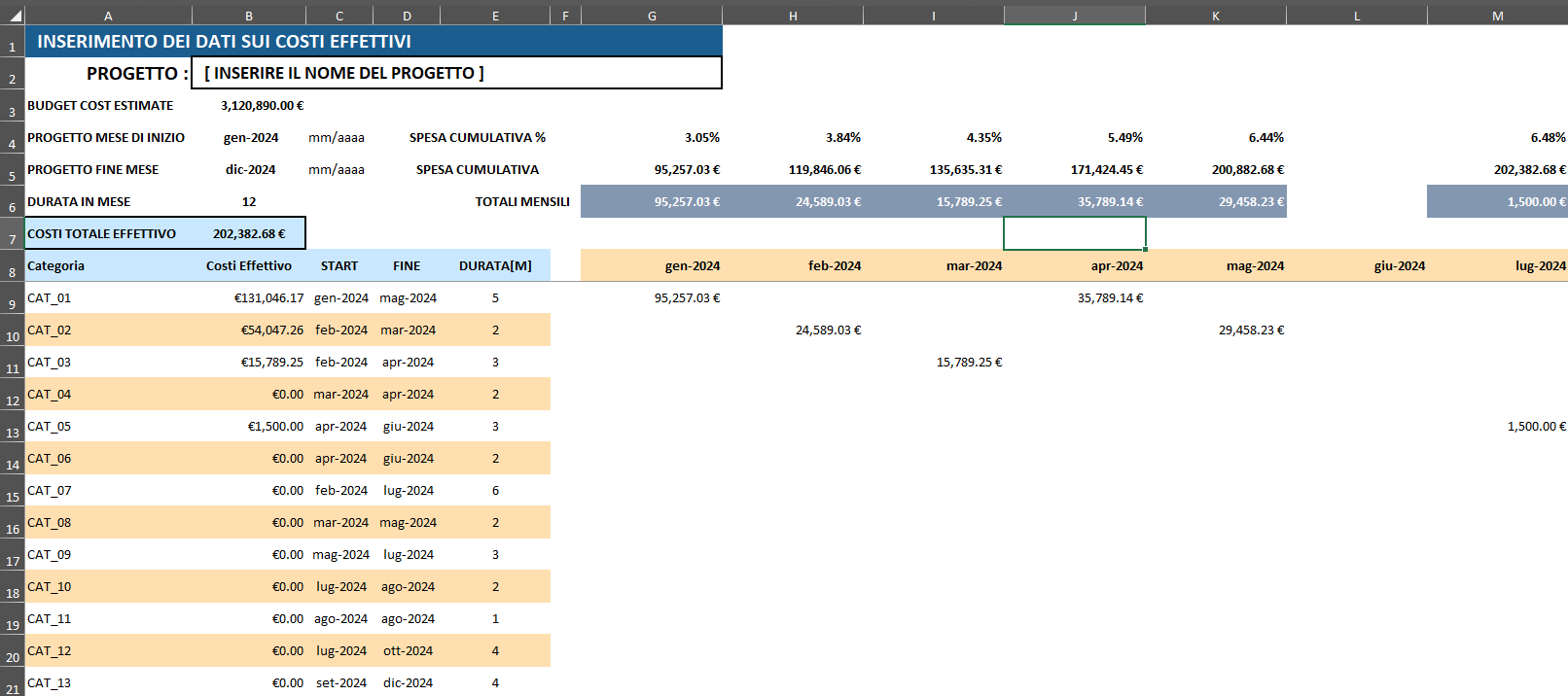Select cumulative spend 200,882.68 €
The image size is (1568, 696).
point(1248,169)
